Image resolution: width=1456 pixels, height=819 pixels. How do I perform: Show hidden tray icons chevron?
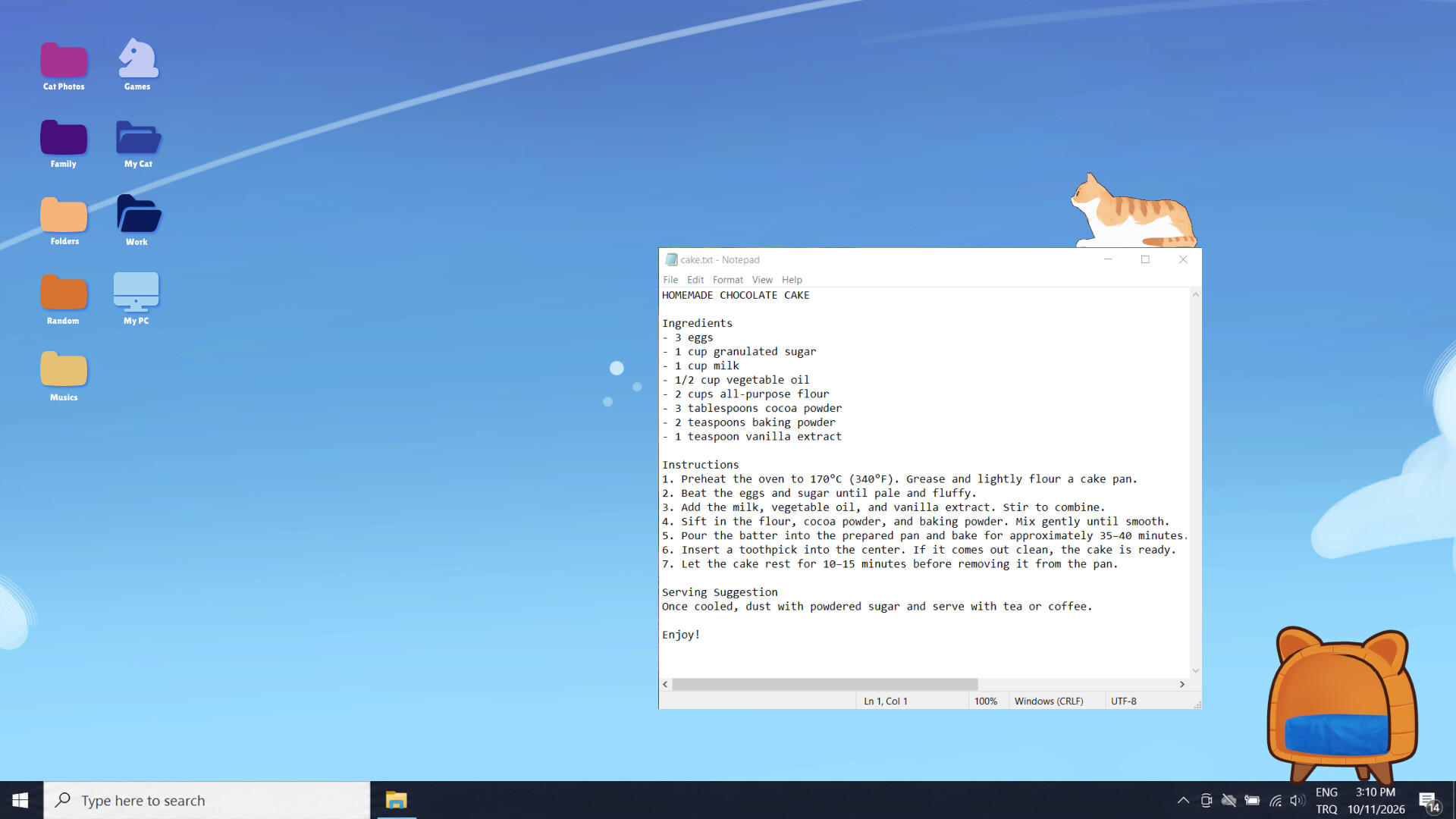(x=1183, y=800)
